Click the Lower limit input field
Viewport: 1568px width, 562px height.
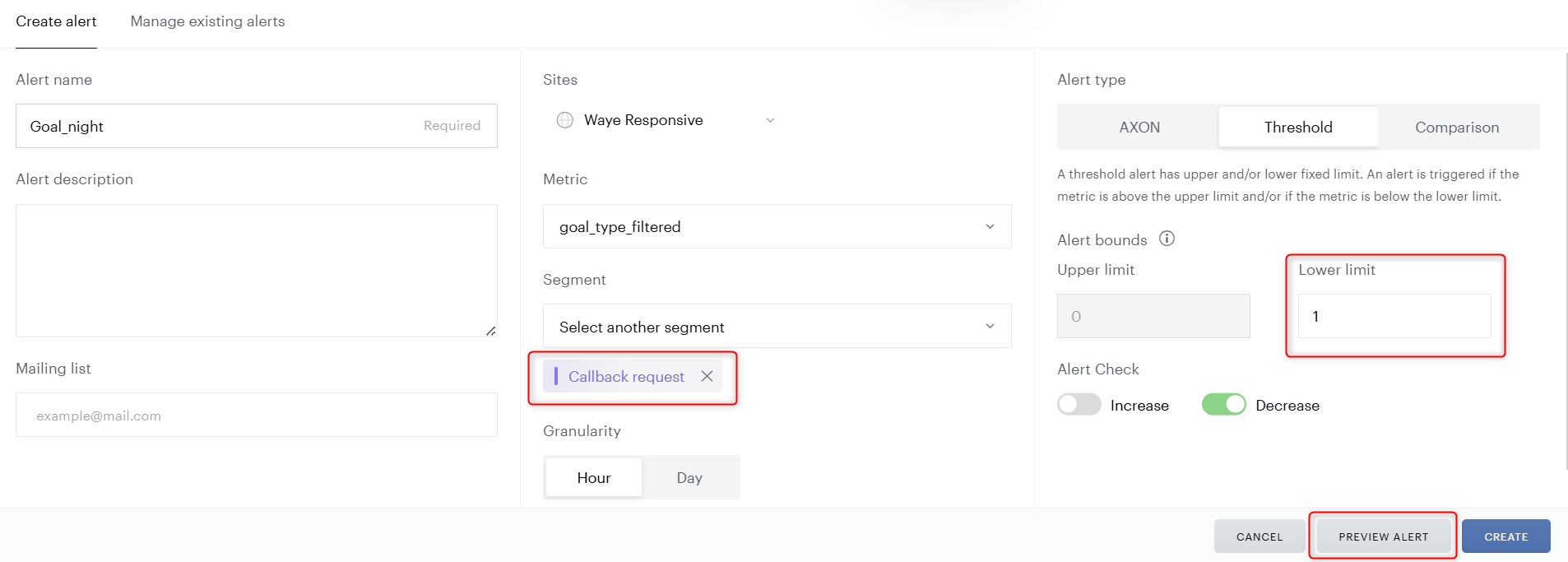tap(1394, 316)
